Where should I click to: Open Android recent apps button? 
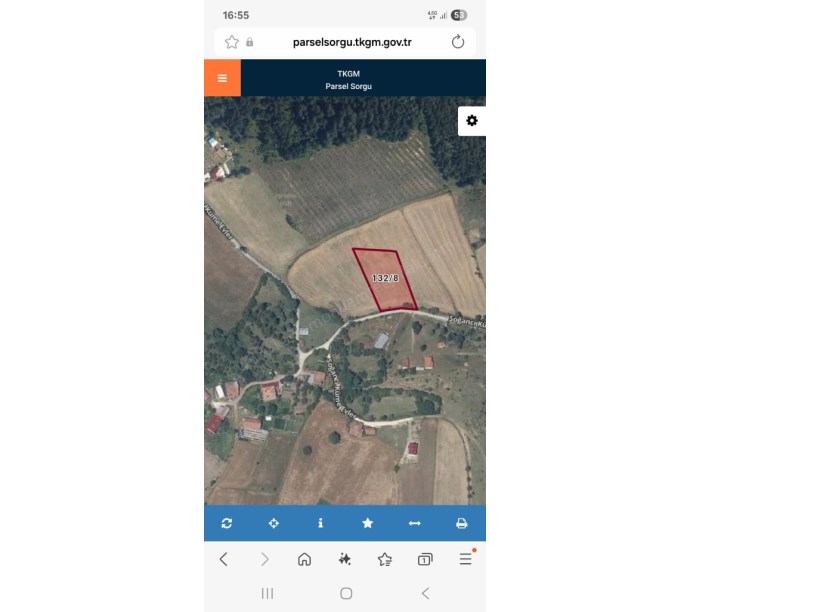267,593
